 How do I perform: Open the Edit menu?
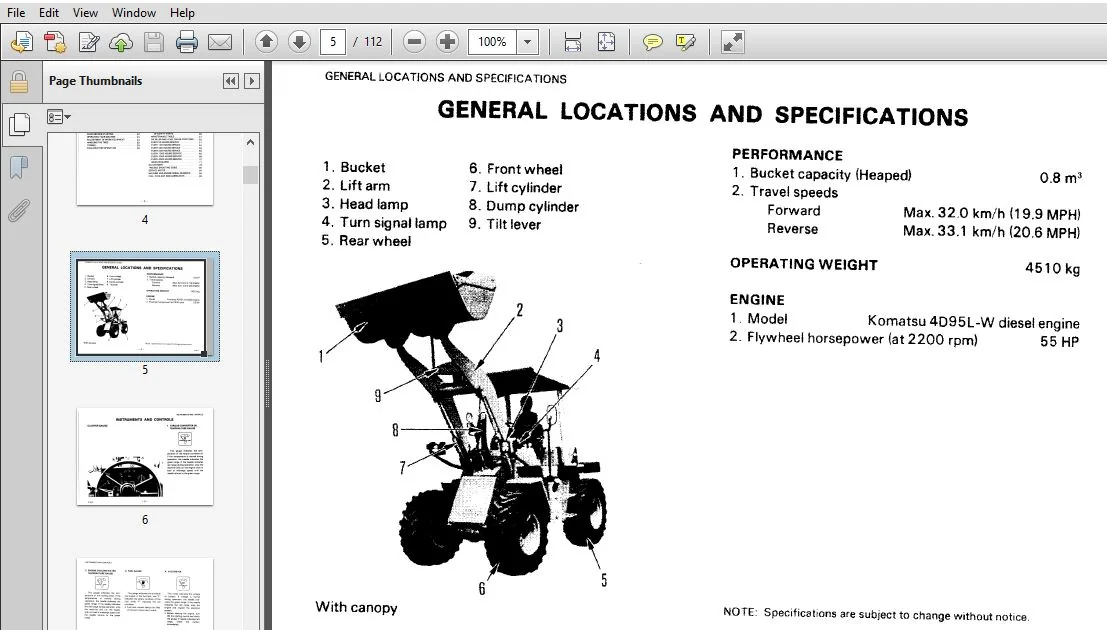point(49,13)
